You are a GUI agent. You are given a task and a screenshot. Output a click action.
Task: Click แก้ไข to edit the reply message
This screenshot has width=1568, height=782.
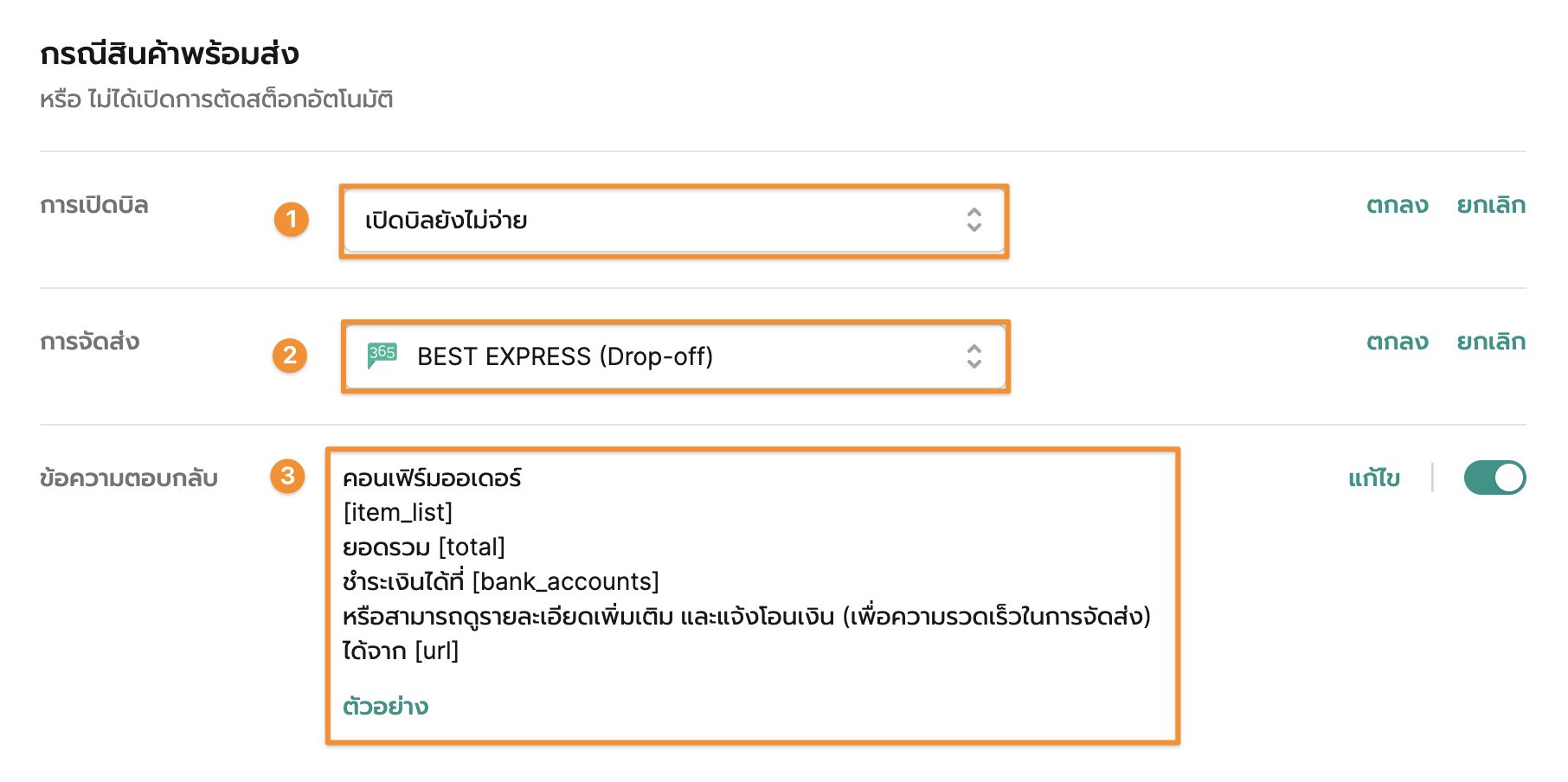point(1373,478)
